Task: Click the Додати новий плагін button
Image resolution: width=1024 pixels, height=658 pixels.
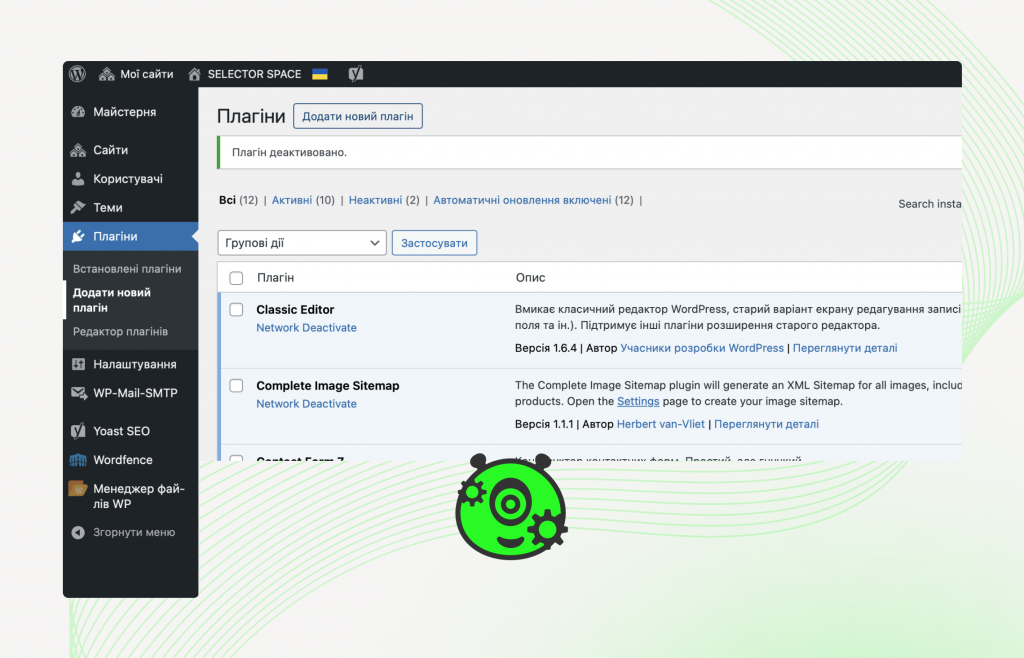Action: tap(359, 116)
